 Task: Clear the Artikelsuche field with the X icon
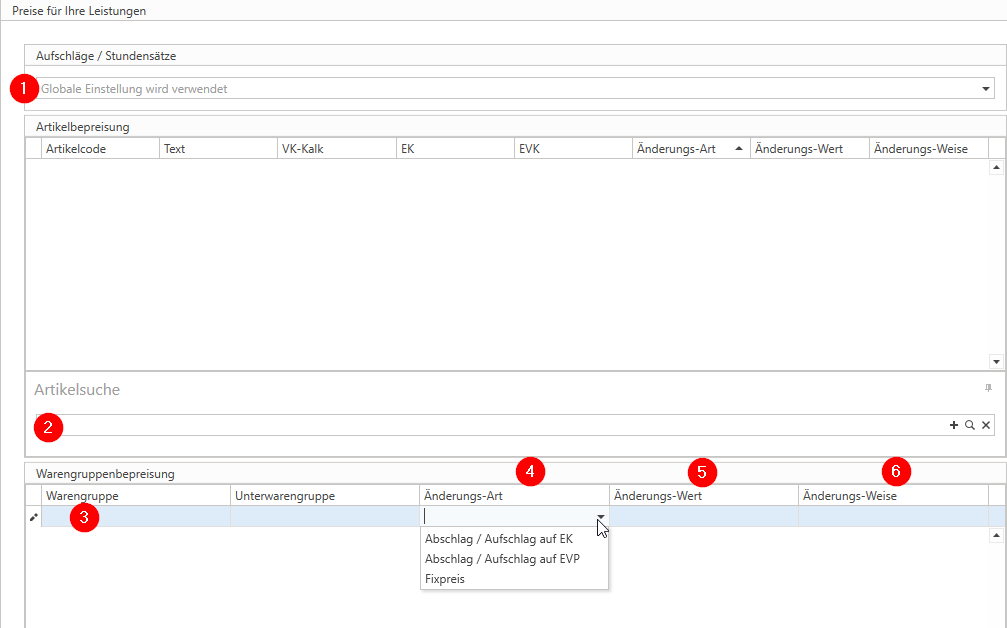[986, 425]
